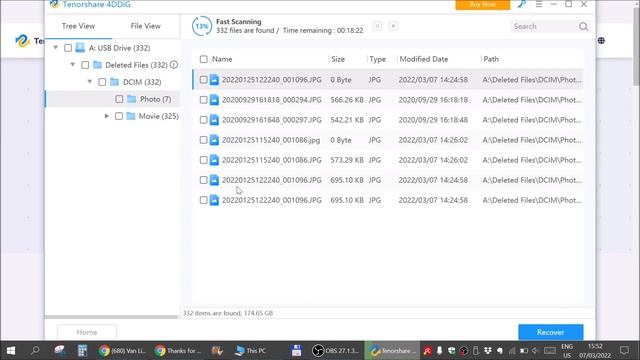Expand the Movie (325) folder
Image resolution: width=640 pixels, height=360 pixels.
pyautogui.click(x=107, y=116)
